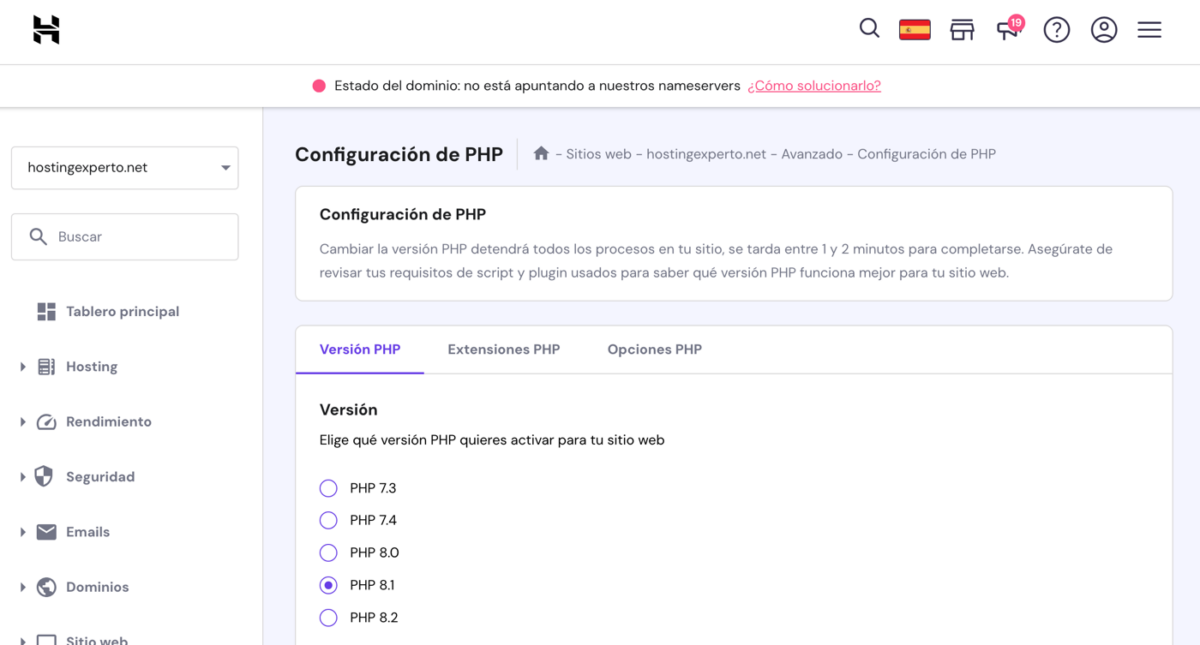Click inside the Buscar search field
The width and height of the screenshot is (1200, 645).
pyautogui.click(x=124, y=236)
